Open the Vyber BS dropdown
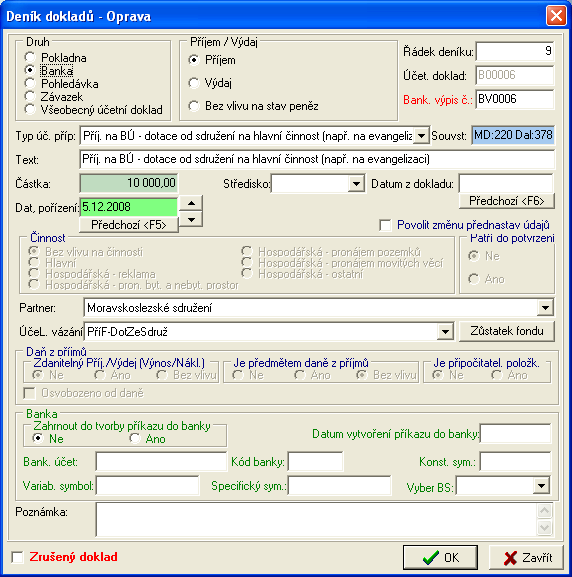Screen dimensions: 572x577 click(541, 486)
